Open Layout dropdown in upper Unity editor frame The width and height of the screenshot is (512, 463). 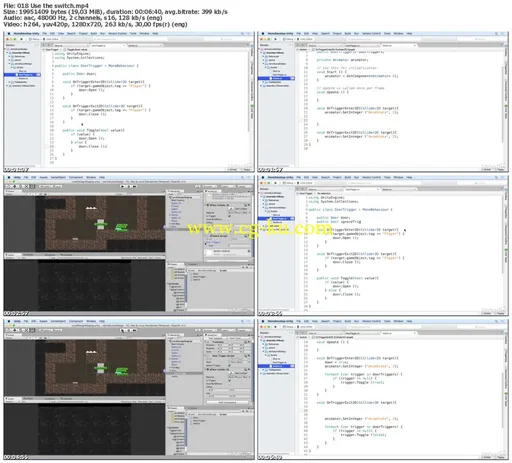pyautogui.click(x=245, y=186)
